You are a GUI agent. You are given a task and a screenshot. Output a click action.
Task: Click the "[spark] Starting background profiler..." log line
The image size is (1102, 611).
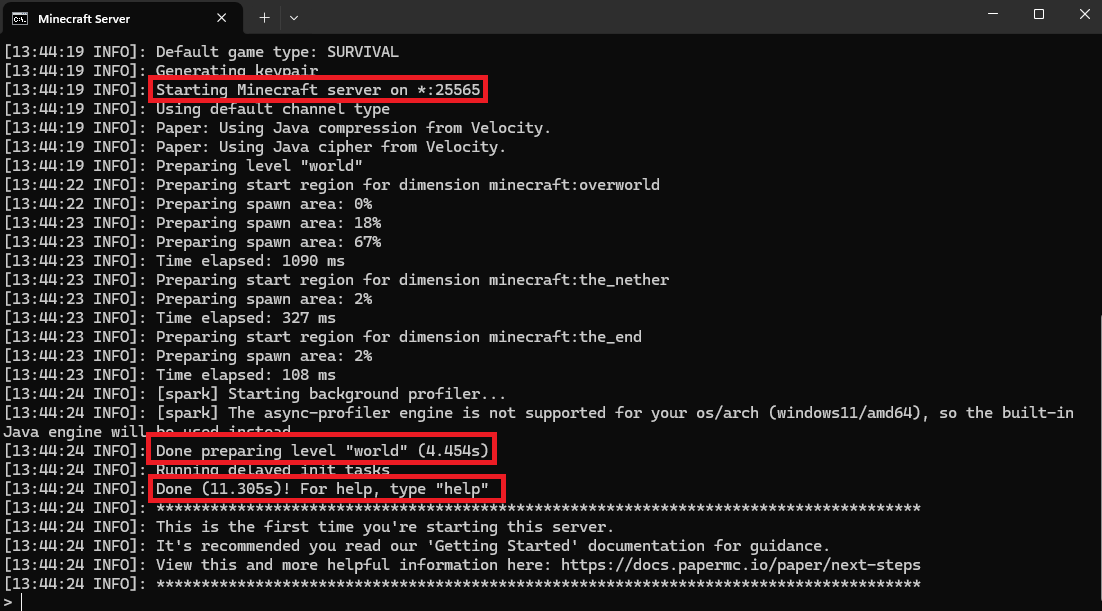[x=331, y=394]
